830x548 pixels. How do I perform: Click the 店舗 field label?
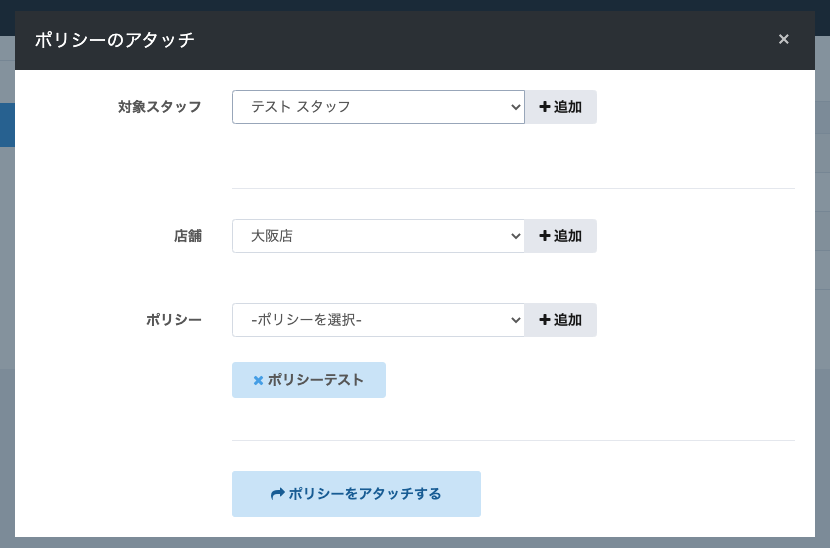click(x=187, y=236)
